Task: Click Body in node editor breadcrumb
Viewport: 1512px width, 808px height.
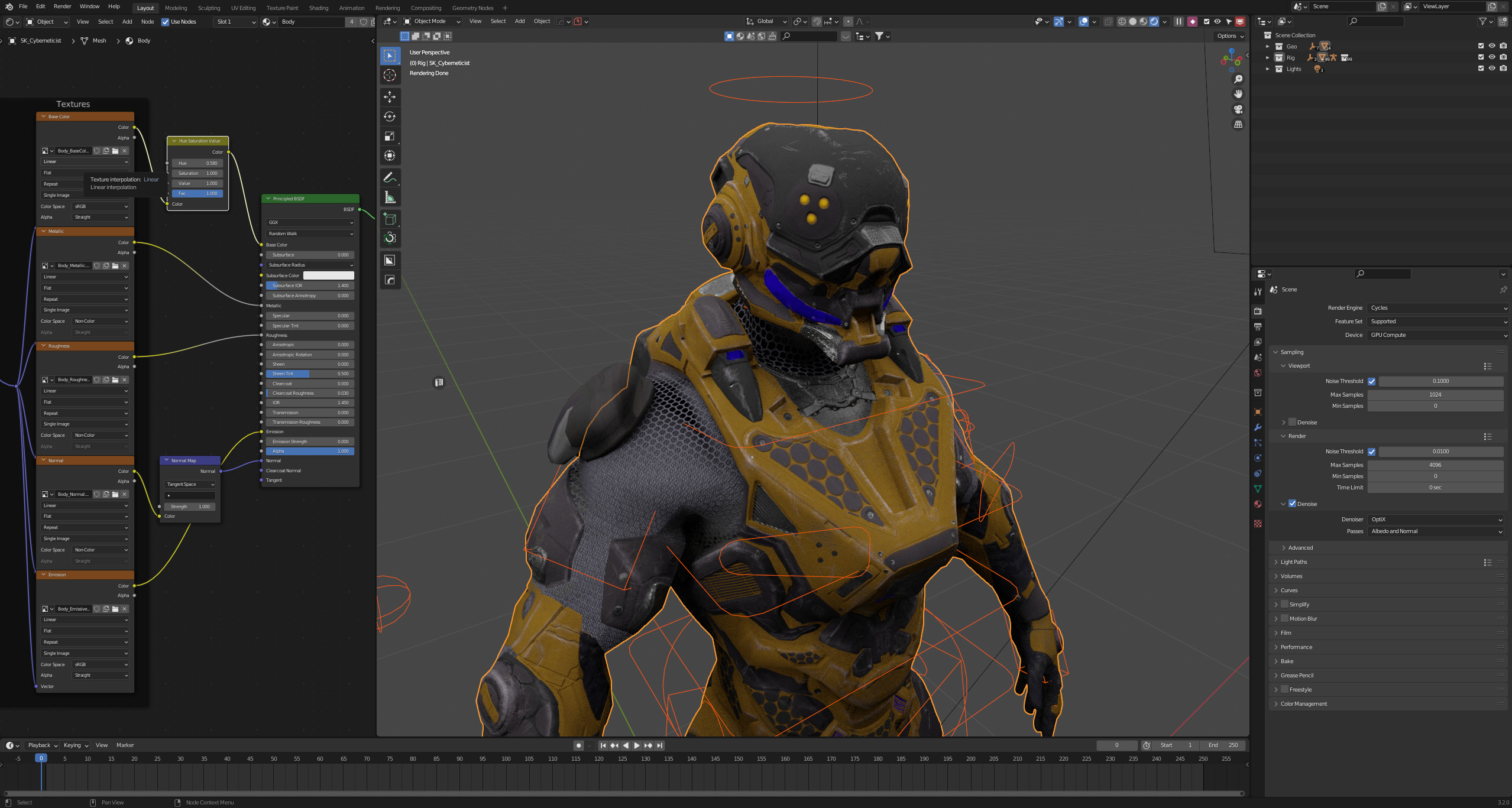Action: tap(144, 41)
